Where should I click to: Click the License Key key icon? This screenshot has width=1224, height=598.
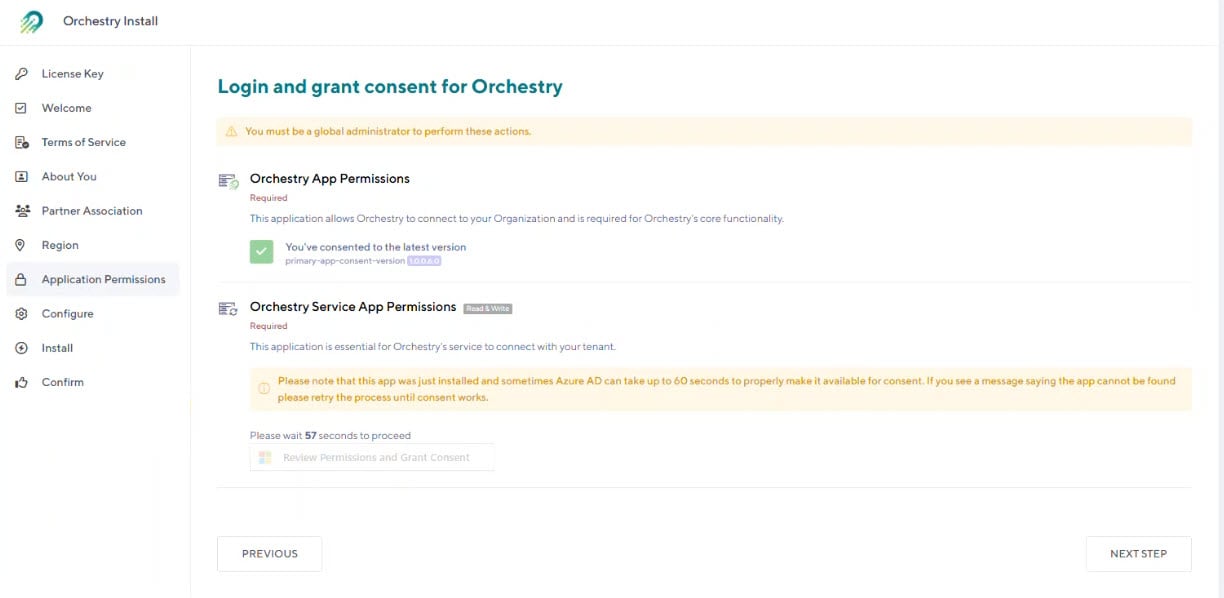(21, 74)
